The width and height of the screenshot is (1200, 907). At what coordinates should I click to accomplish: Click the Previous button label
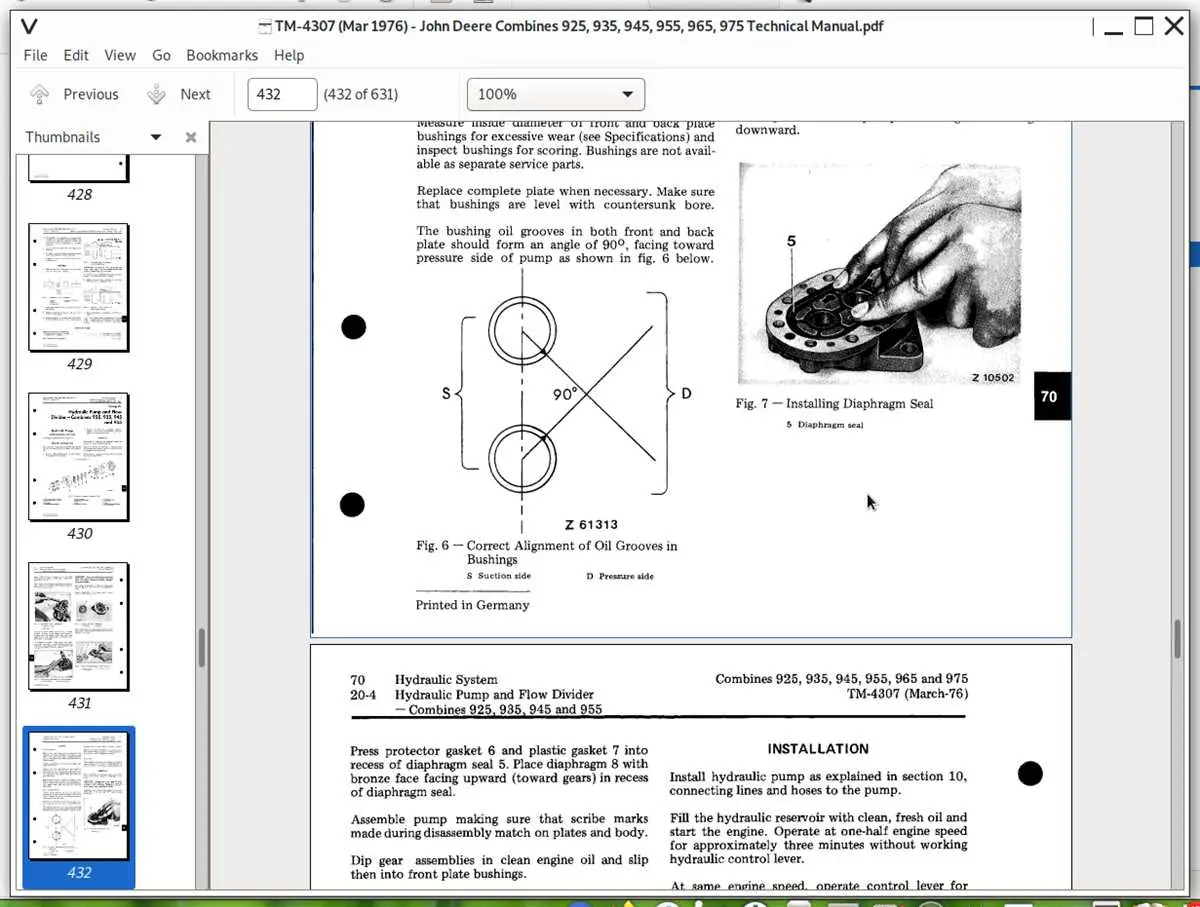coord(91,94)
